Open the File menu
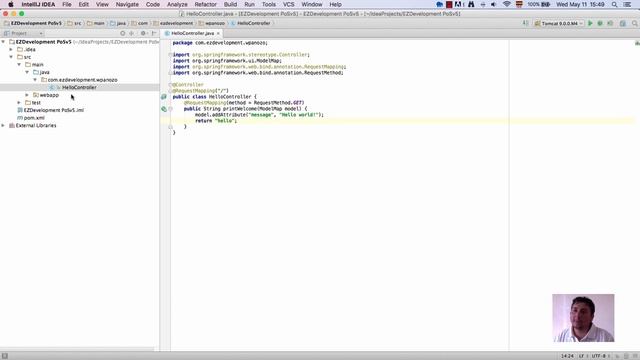640x360 pixels. [67, 4]
